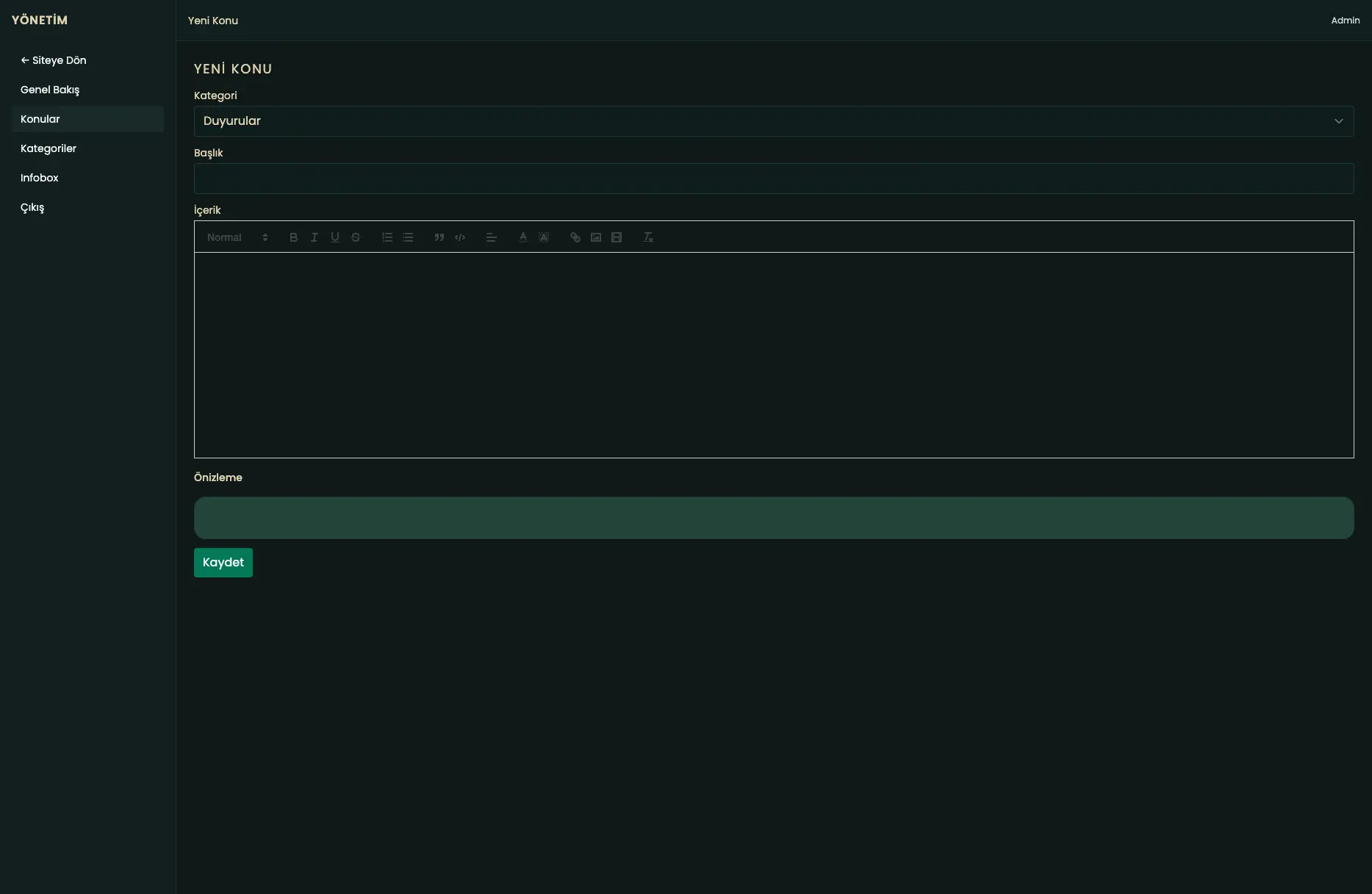1372x894 pixels.
Task: Open the text color picker
Action: point(522,237)
